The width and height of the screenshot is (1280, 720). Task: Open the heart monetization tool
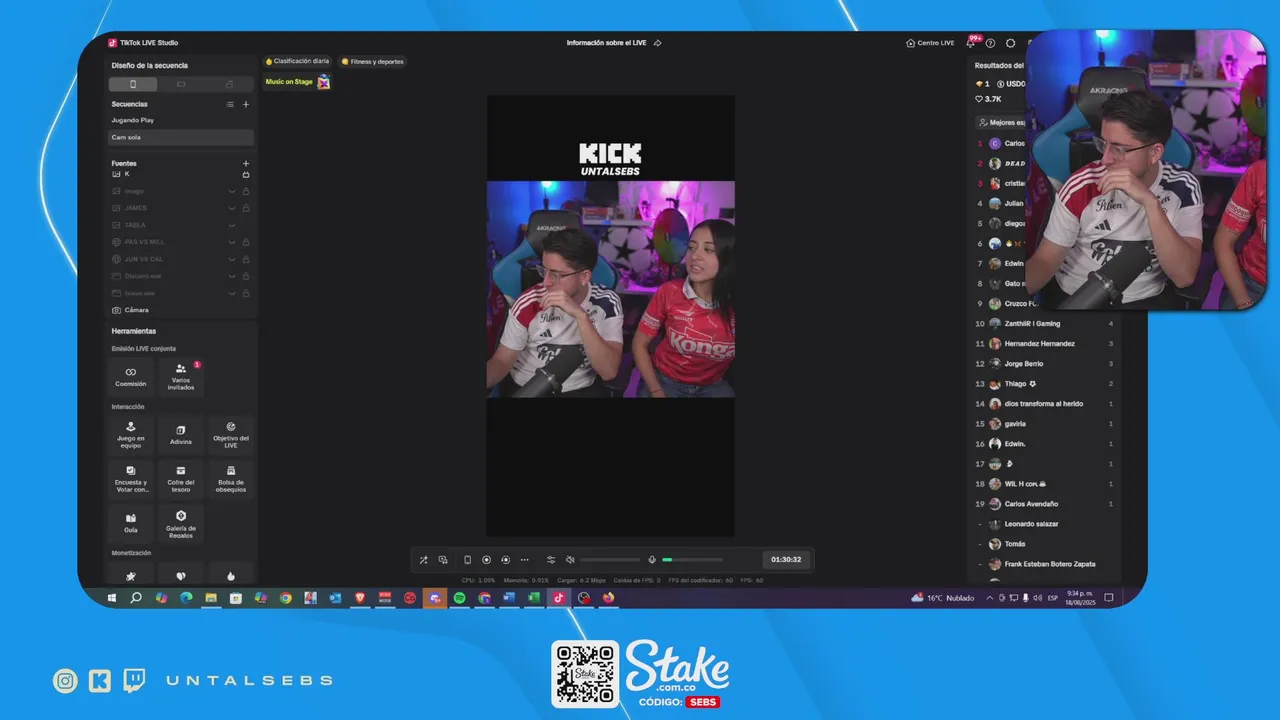(x=181, y=576)
